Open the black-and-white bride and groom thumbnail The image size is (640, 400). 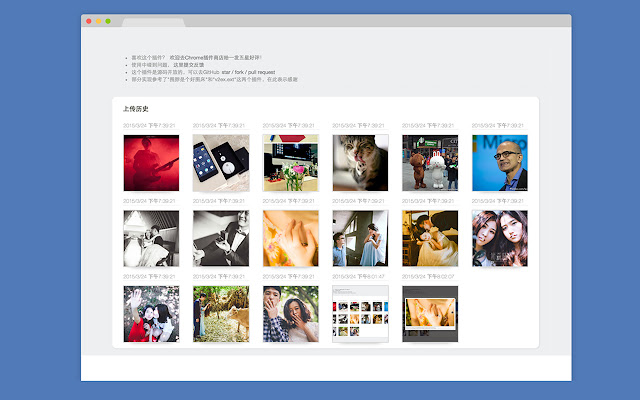pyautogui.click(x=151, y=238)
